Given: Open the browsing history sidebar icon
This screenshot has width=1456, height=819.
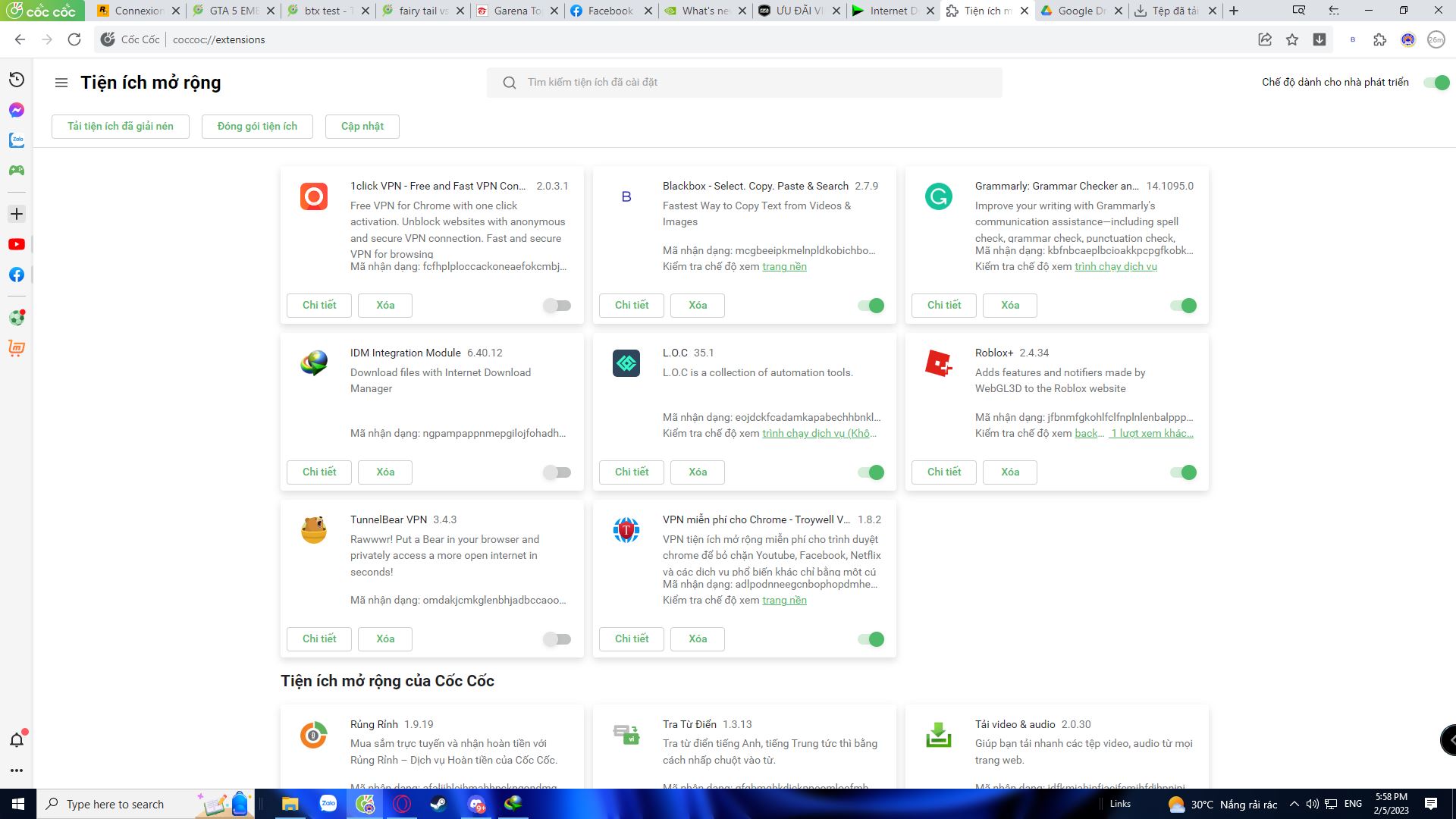Looking at the screenshot, I should pos(16,80).
